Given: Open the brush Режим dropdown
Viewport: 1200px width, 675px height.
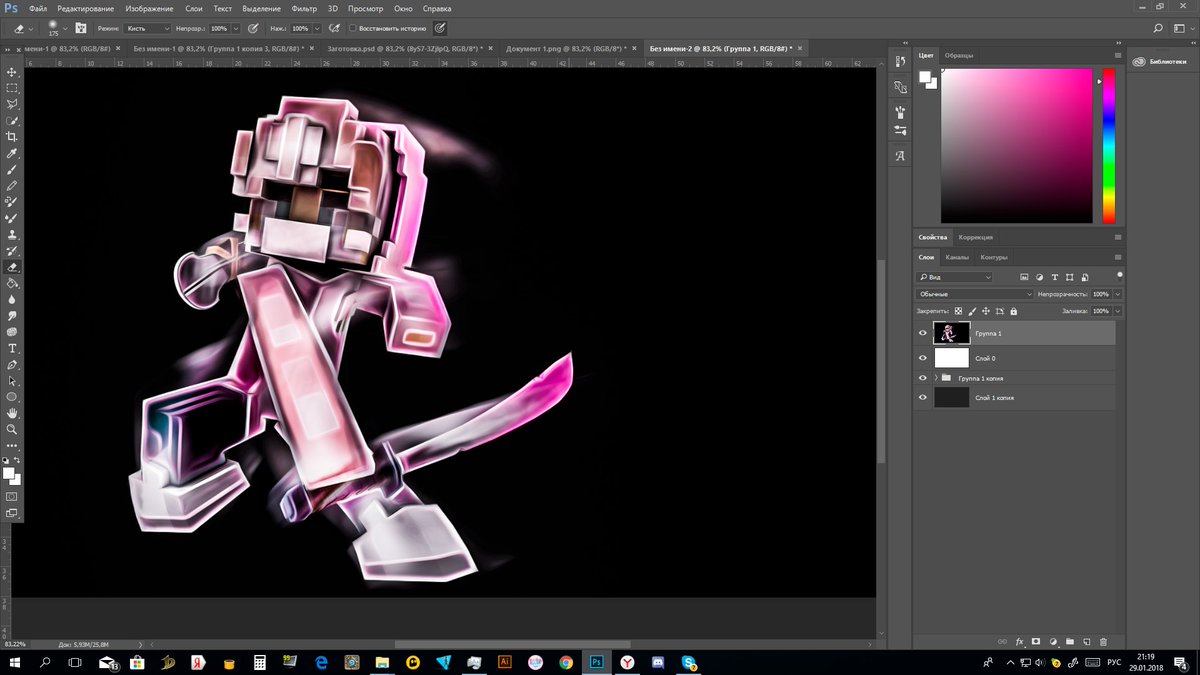Looking at the screenshot, I should coord(148,28).
